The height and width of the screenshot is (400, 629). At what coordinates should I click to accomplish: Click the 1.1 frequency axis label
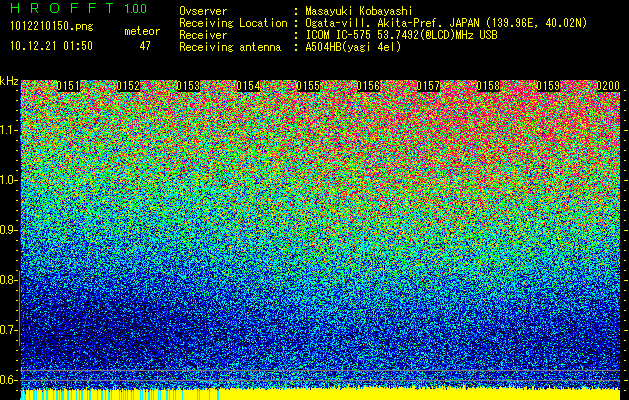(x=7, y=130)
